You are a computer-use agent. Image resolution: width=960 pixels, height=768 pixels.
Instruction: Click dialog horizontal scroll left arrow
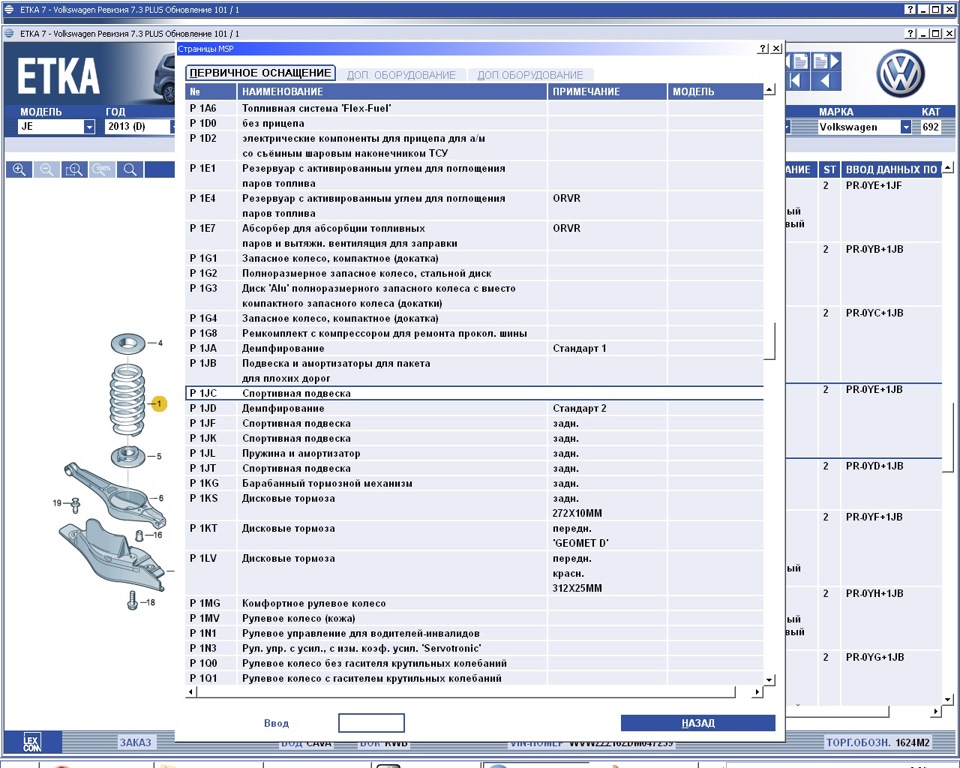(x=191, y=691)
